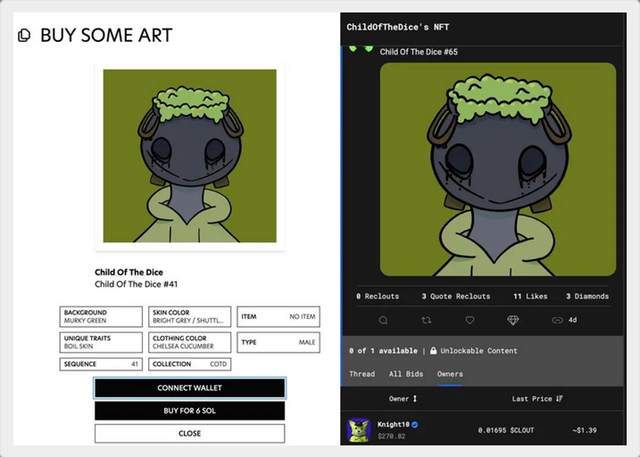Viewport: 640px width, 457px height.
Task: Open Knight10's profile avatar
Action: (358, 430)
